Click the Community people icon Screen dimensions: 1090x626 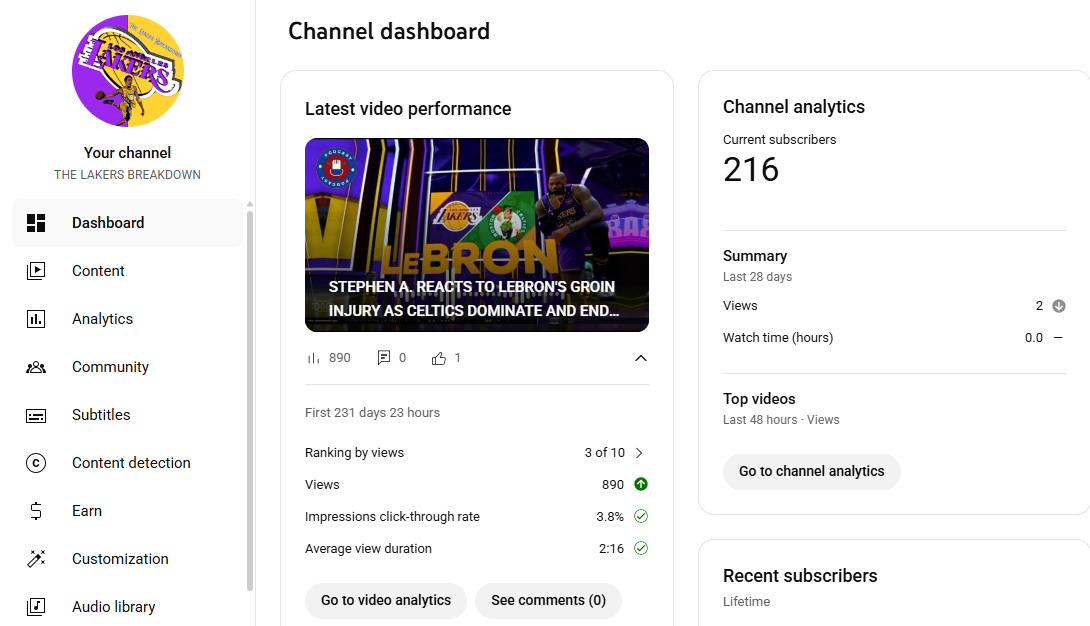click(35, 367)
